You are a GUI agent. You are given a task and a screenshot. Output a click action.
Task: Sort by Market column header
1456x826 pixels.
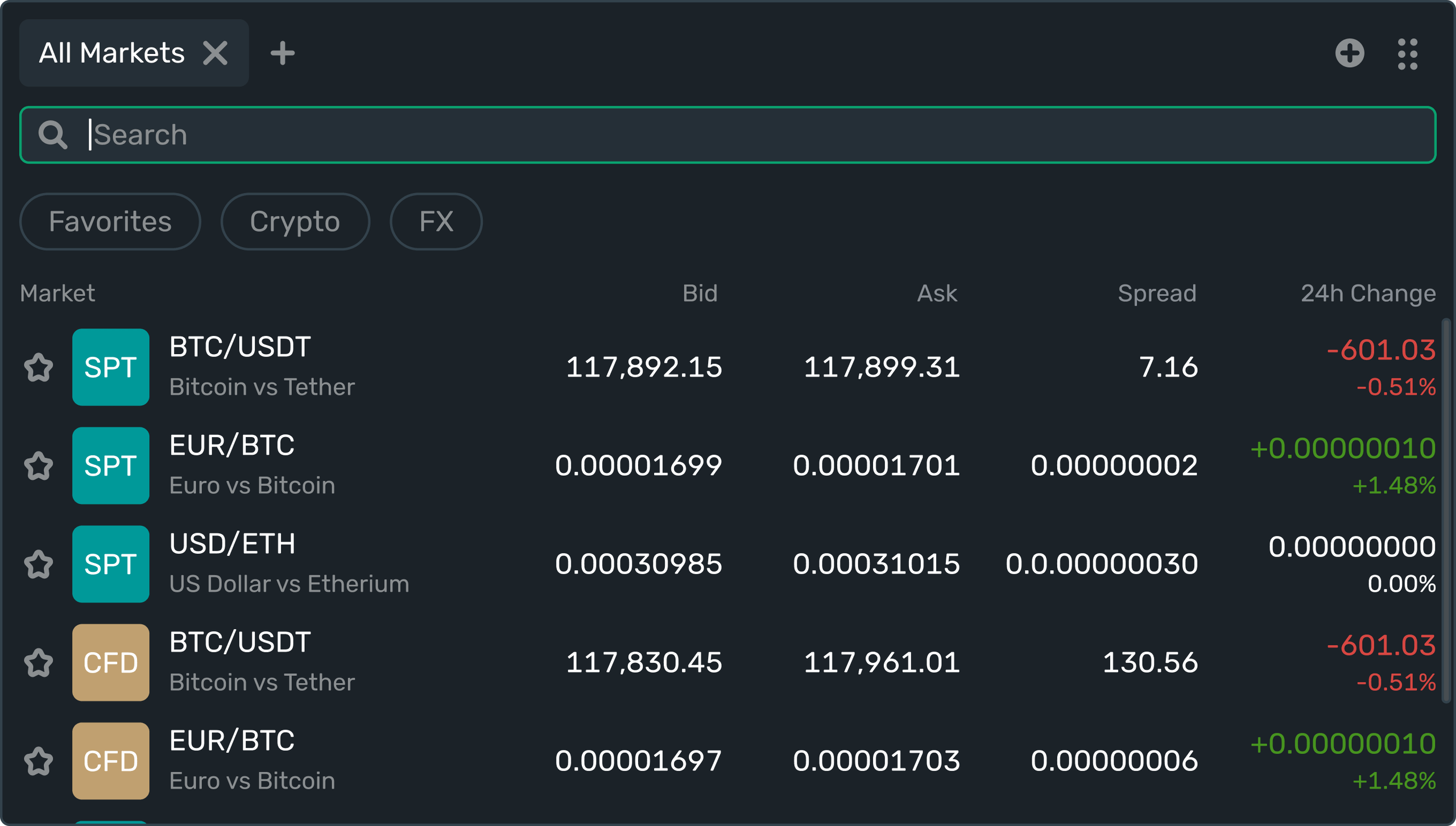(57, 293)
